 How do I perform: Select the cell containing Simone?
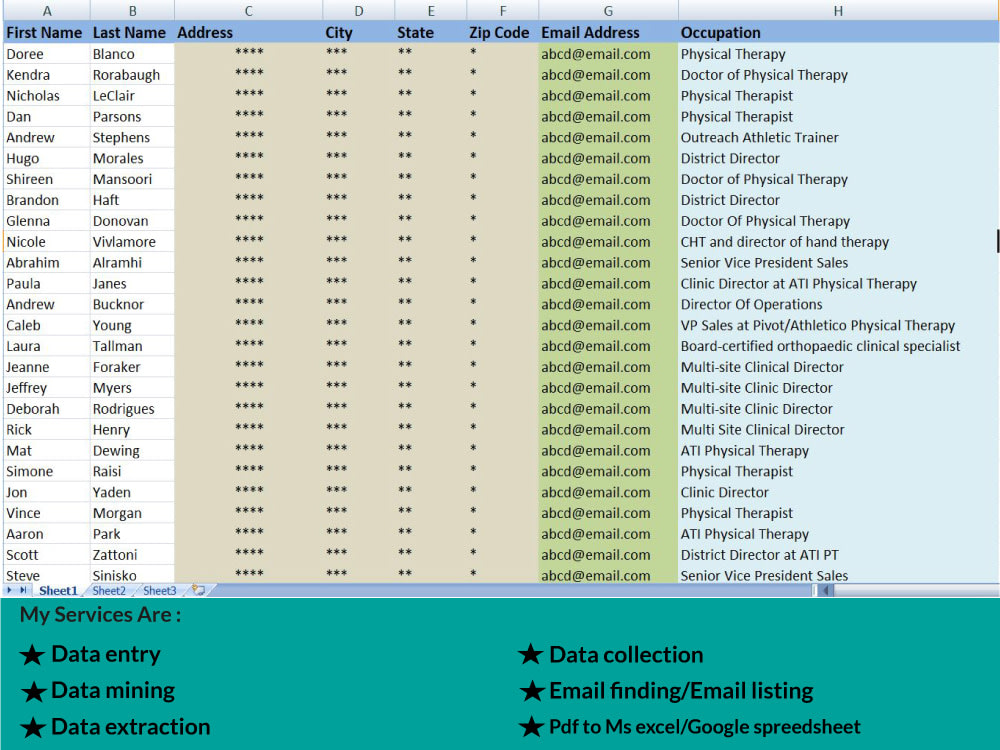point(47,471)
